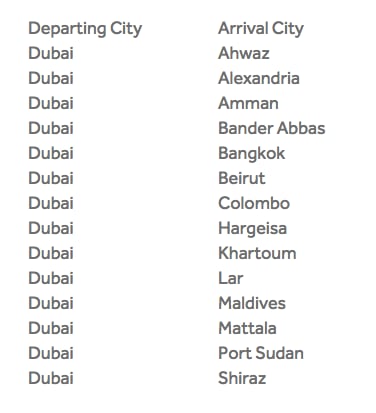The width and height of the screenshot is (376, 413).
Task: Select the Lar destination
Action: [x=231, y=278]
